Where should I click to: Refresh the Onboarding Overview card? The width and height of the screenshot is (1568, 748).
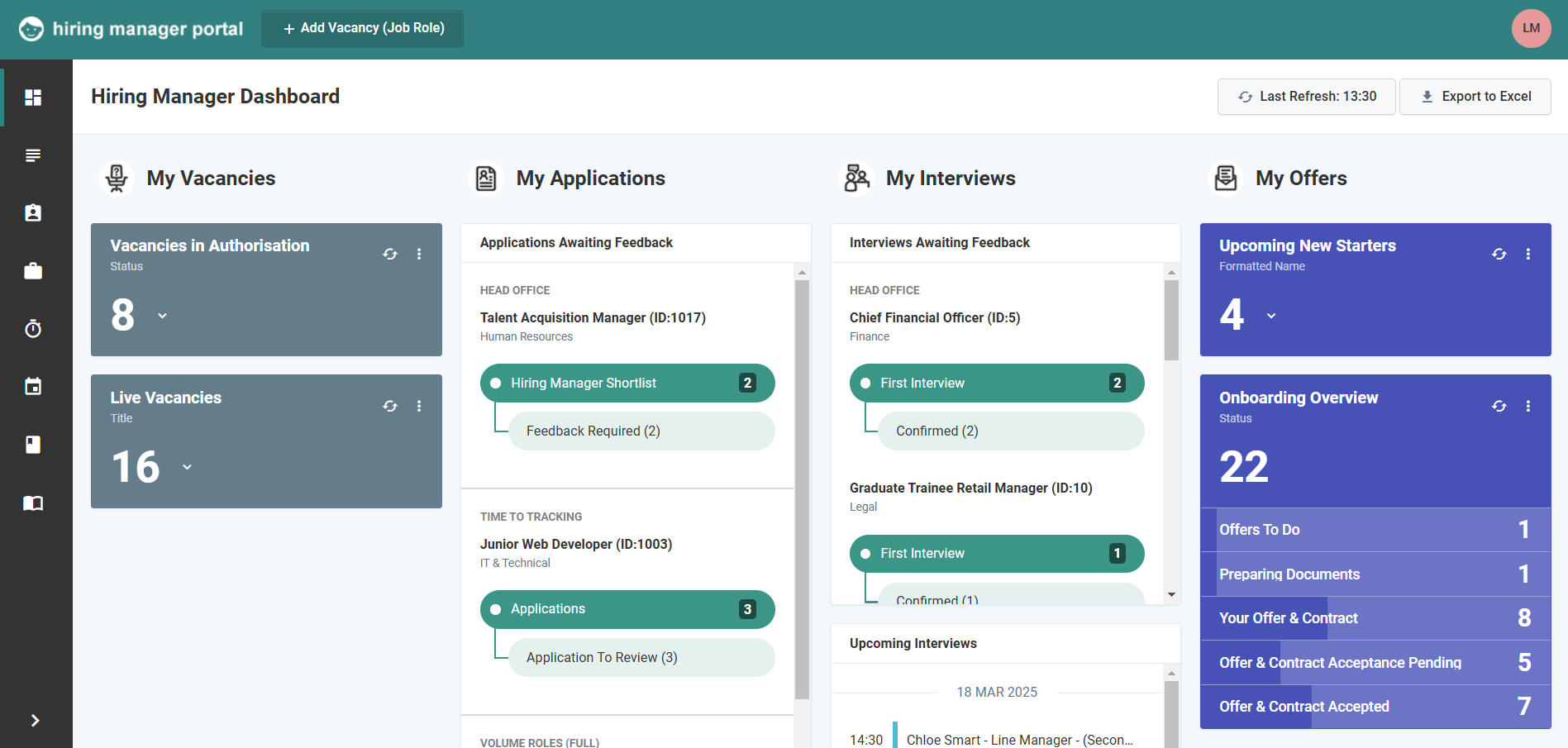[1499, 406]
